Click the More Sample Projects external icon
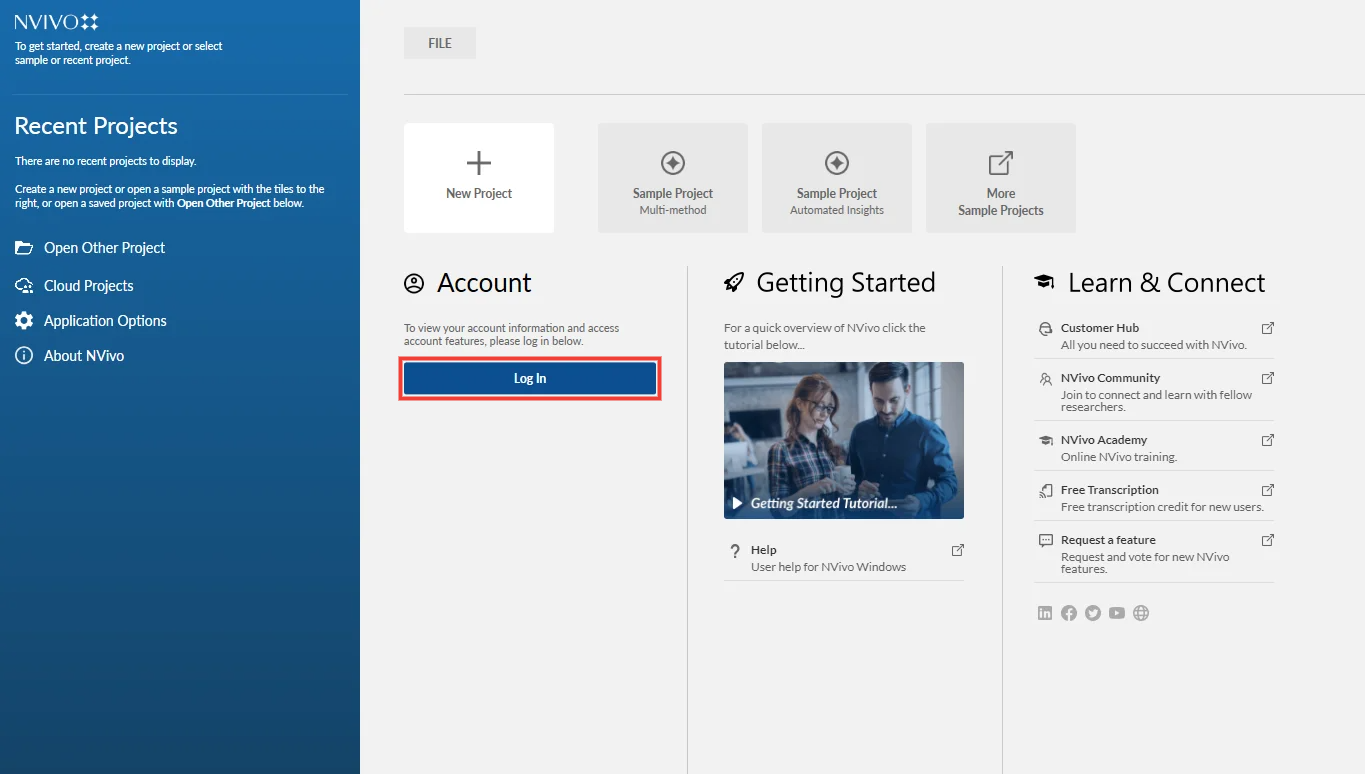The height and width of the screenshot is (774, 1365). (1001, 163)
